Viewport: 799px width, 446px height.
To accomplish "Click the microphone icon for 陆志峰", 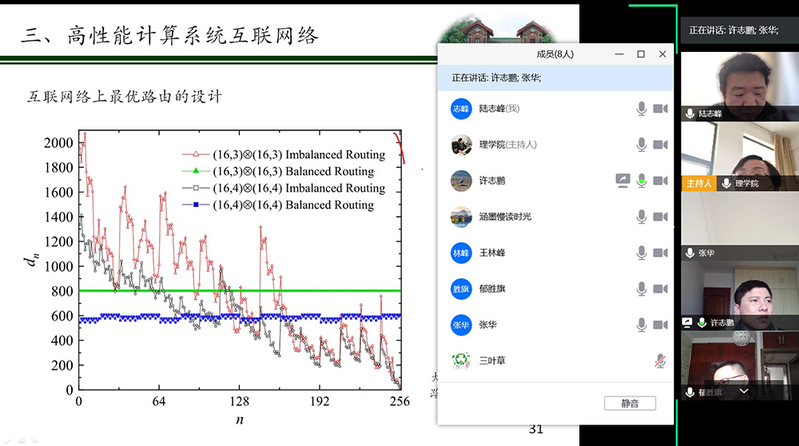I will click(641, 109).
